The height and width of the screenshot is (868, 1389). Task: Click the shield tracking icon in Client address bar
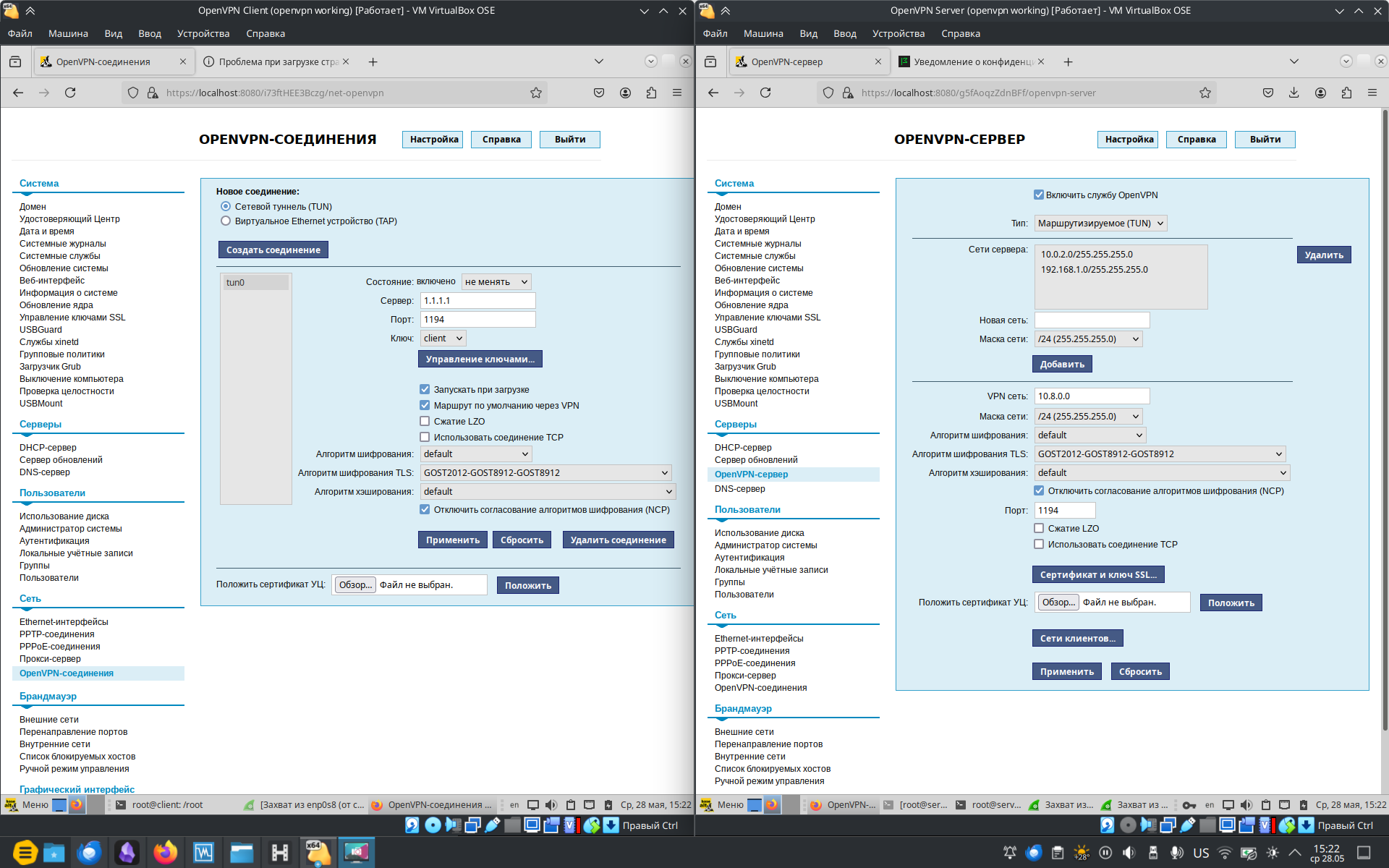point(133,93)
